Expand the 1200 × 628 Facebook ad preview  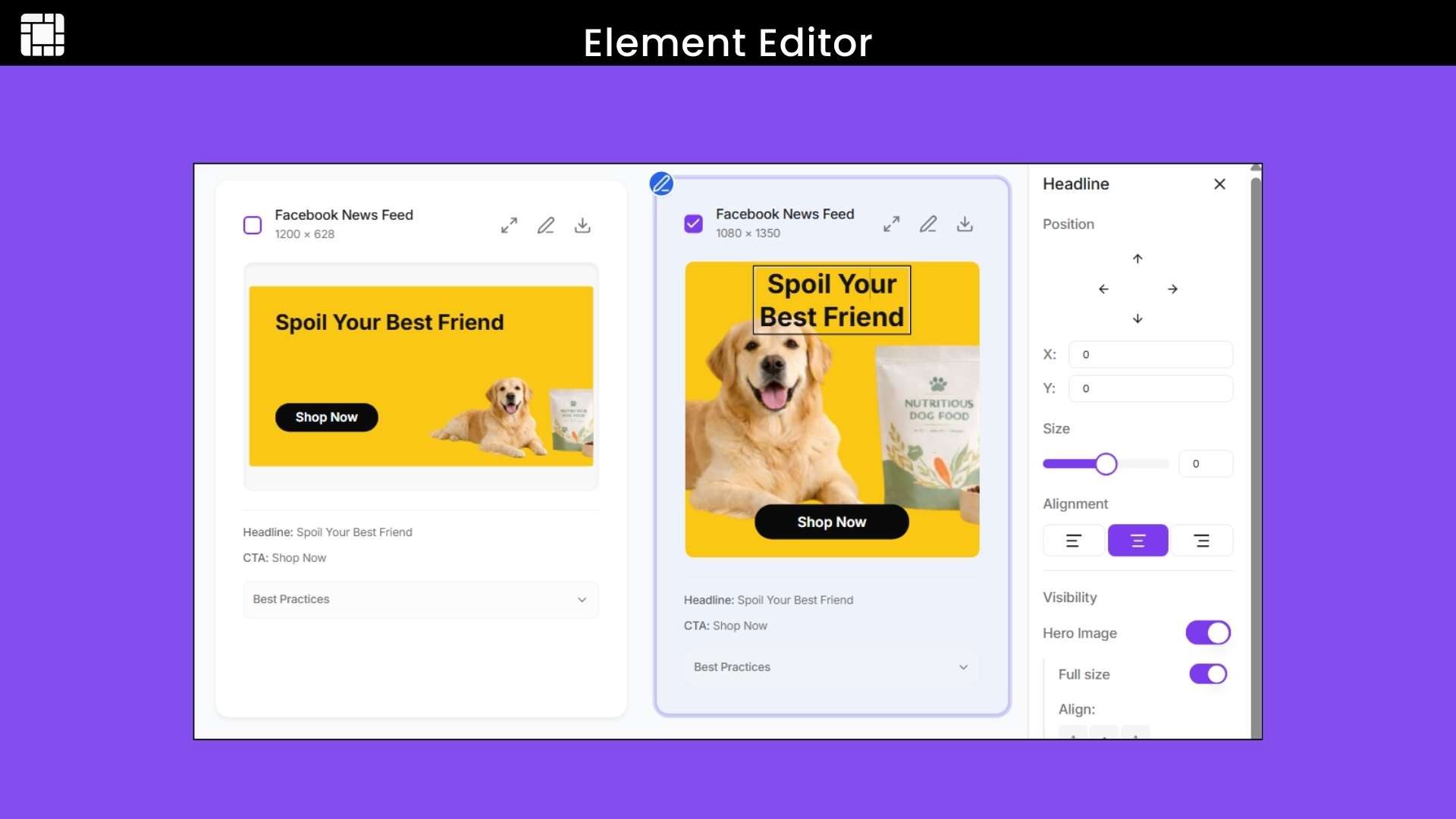(x=509, y=225)
